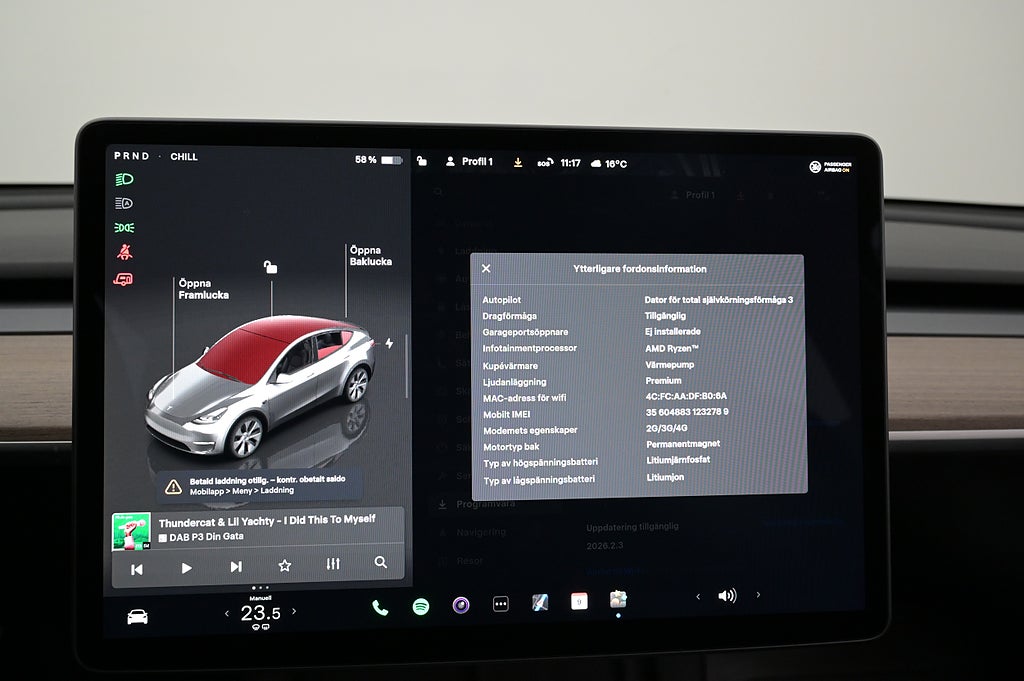Expand all apps with the three-dots icon

(x=501, y=604)
